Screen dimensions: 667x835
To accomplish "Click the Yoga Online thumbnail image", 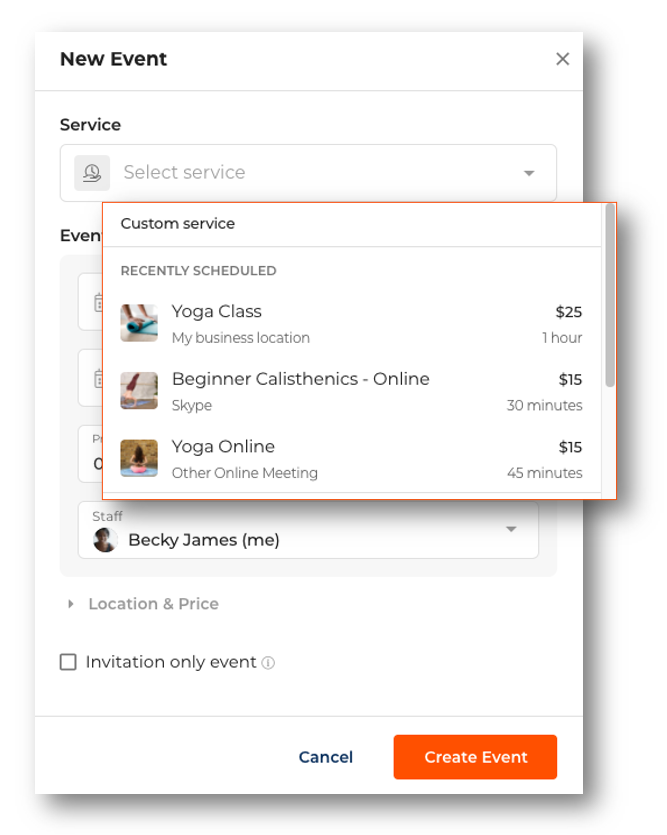I will [x=139, y=458].
